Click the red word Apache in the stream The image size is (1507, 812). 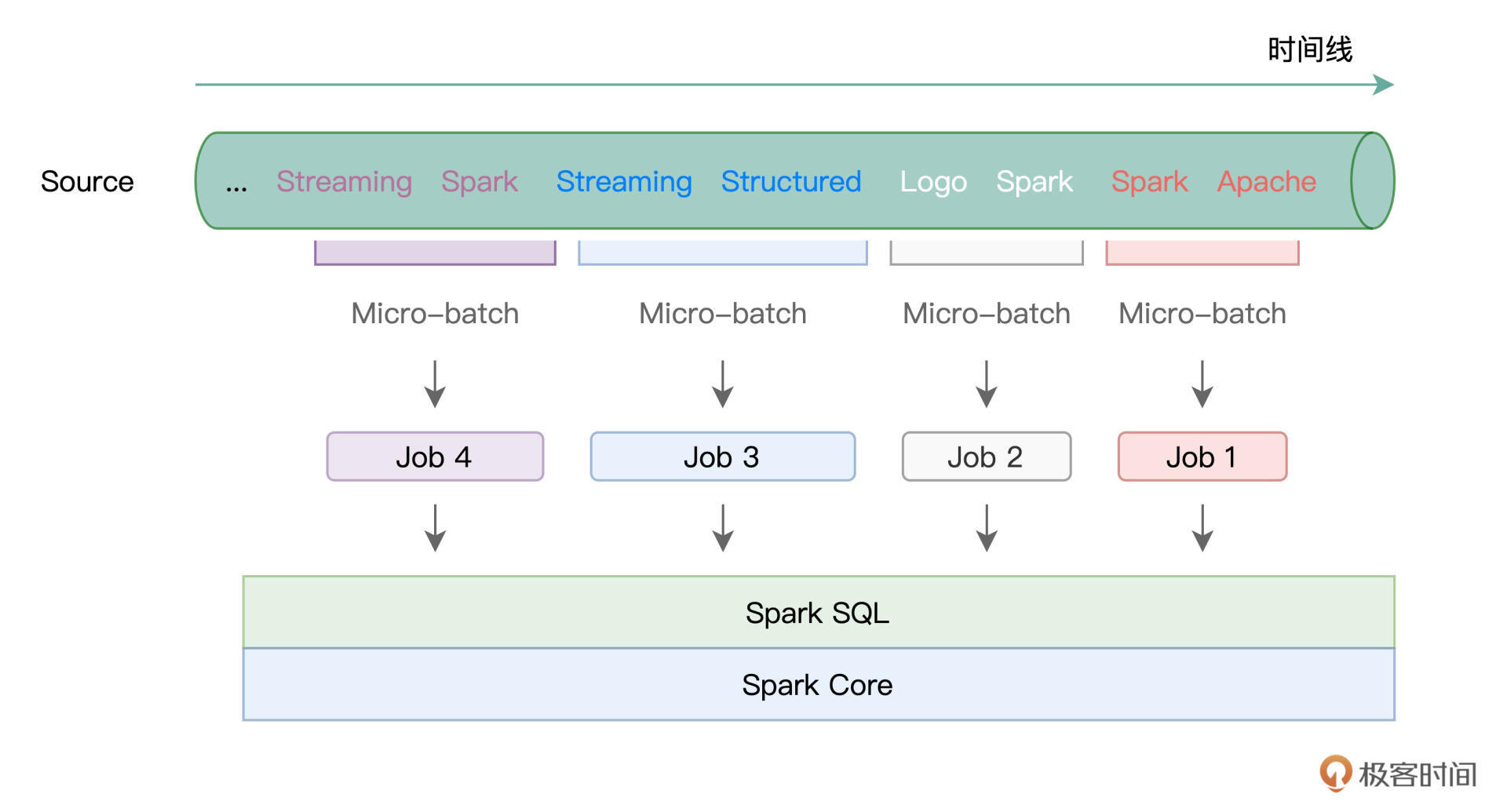pos(1266,181)
